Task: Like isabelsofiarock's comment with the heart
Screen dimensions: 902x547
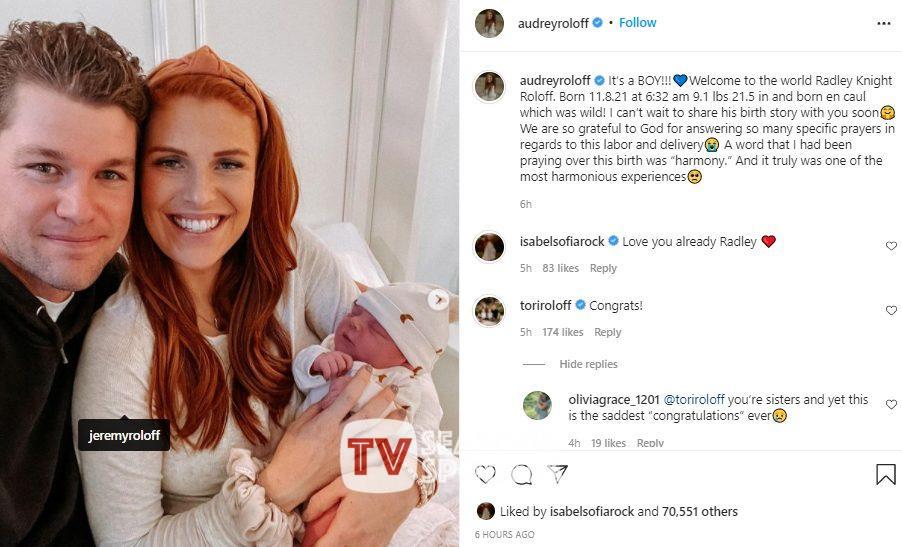Action: pyautogui.click(x=891, y=246)
